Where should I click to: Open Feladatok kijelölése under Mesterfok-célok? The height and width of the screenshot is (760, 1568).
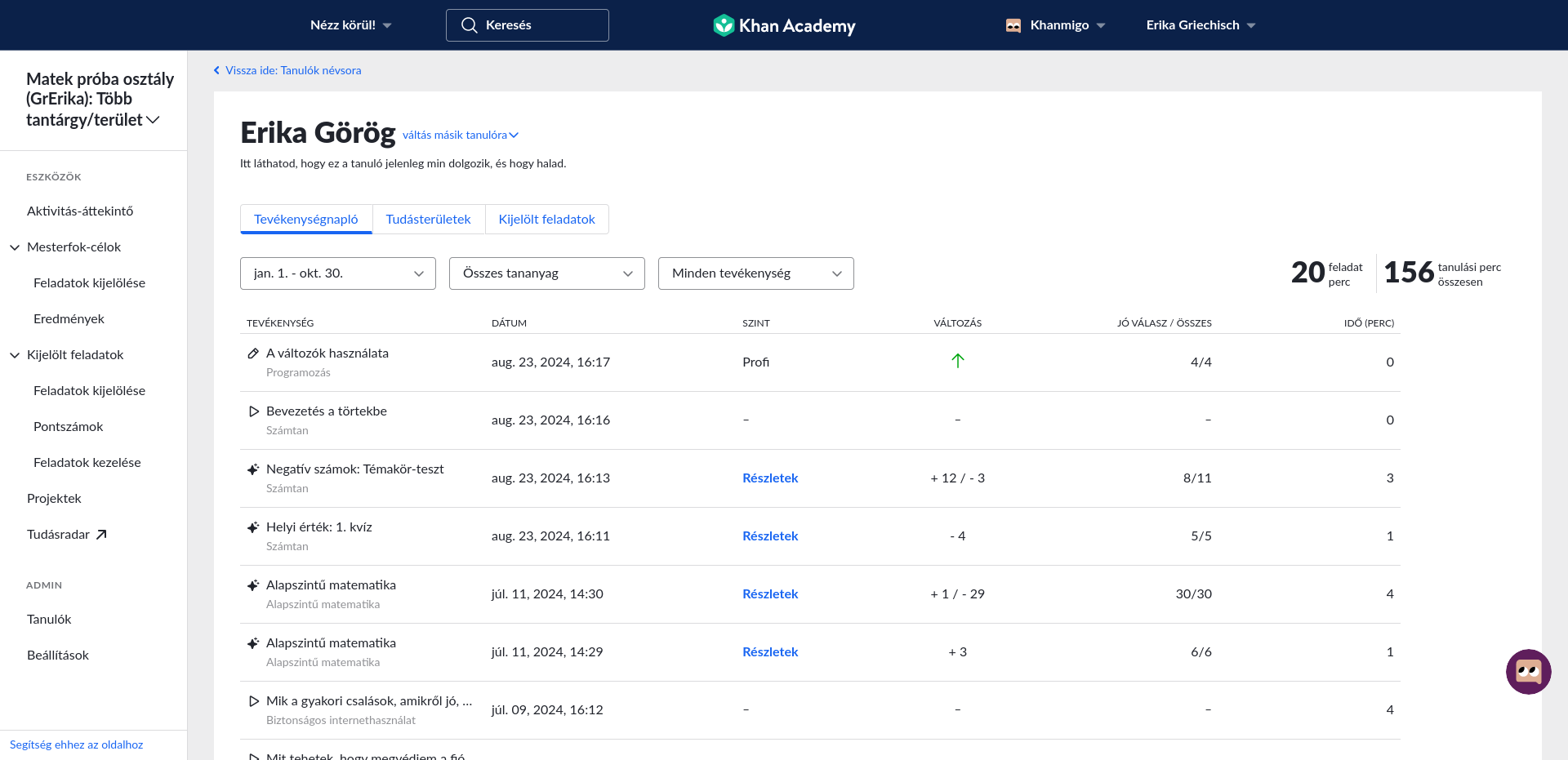[x=89, y=282]
